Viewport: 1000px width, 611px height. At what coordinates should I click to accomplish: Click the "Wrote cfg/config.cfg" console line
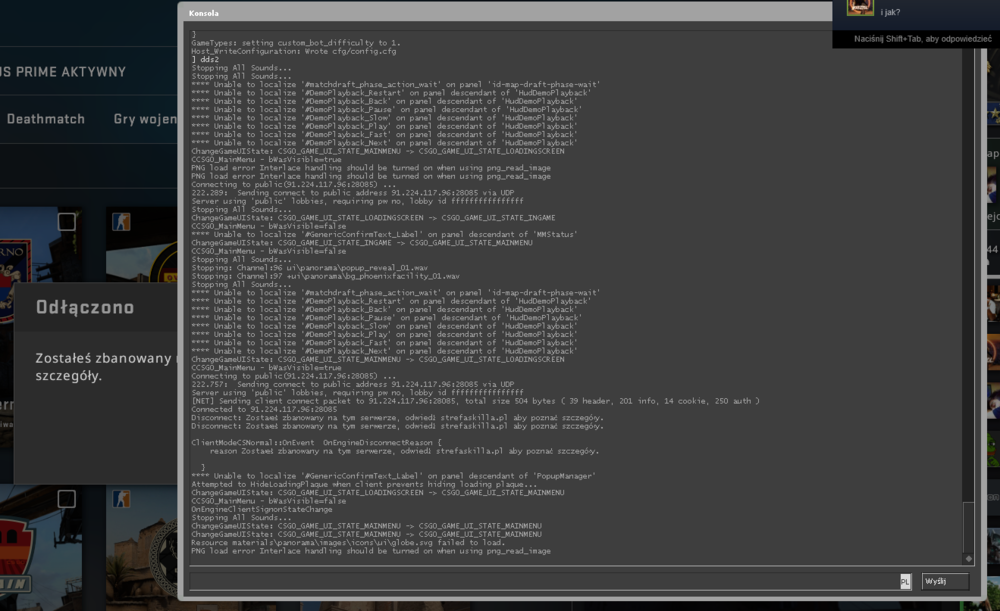pyautogui.click(x=293, y=51)
